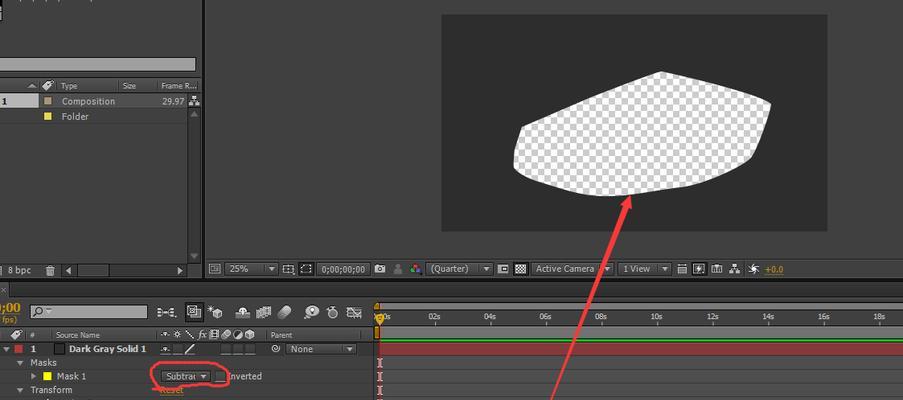
Task: Open the 25% magnification dropdown
Action: [x=252, y=269]
